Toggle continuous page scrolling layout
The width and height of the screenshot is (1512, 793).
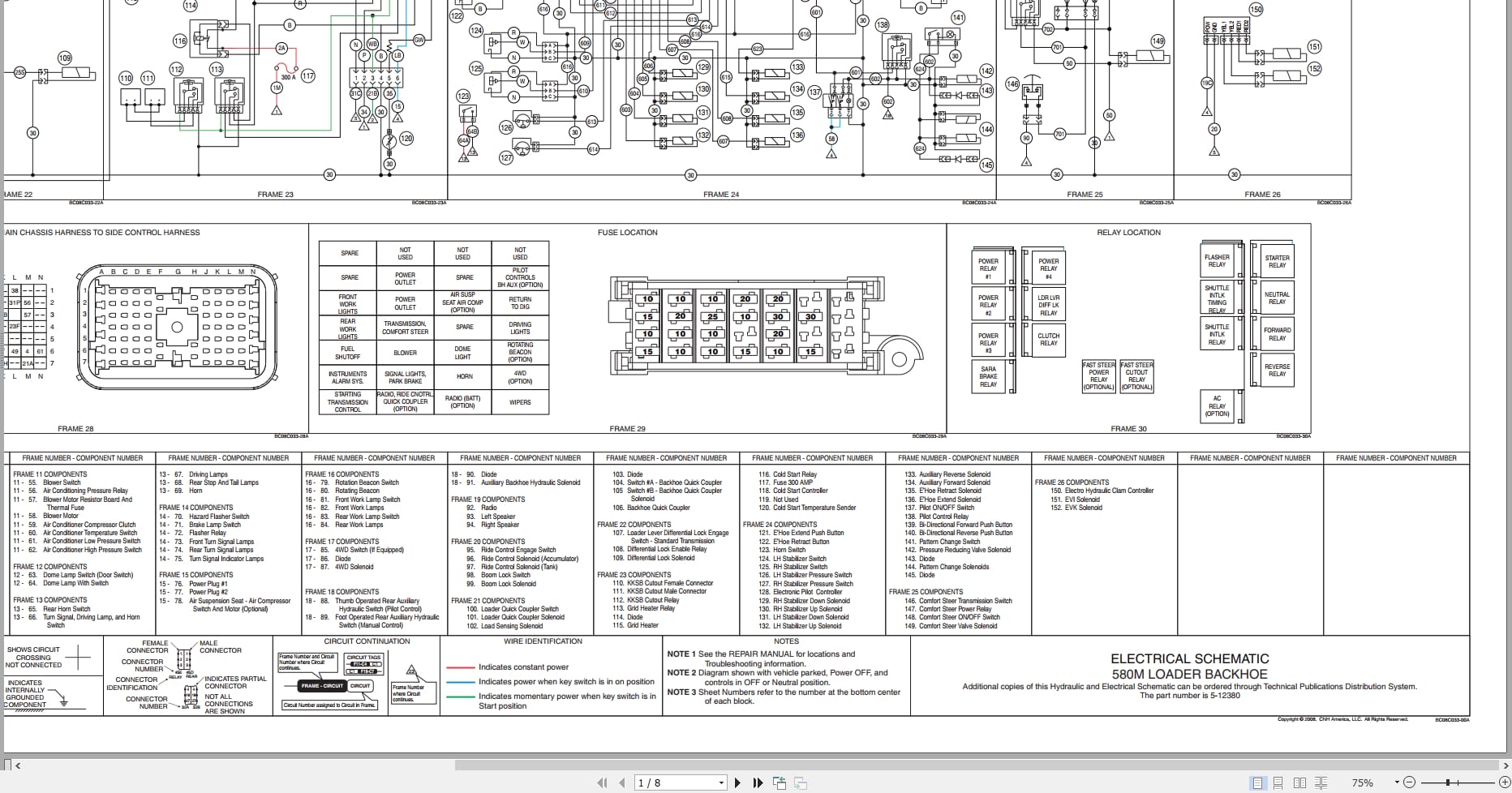point(1278,782)
